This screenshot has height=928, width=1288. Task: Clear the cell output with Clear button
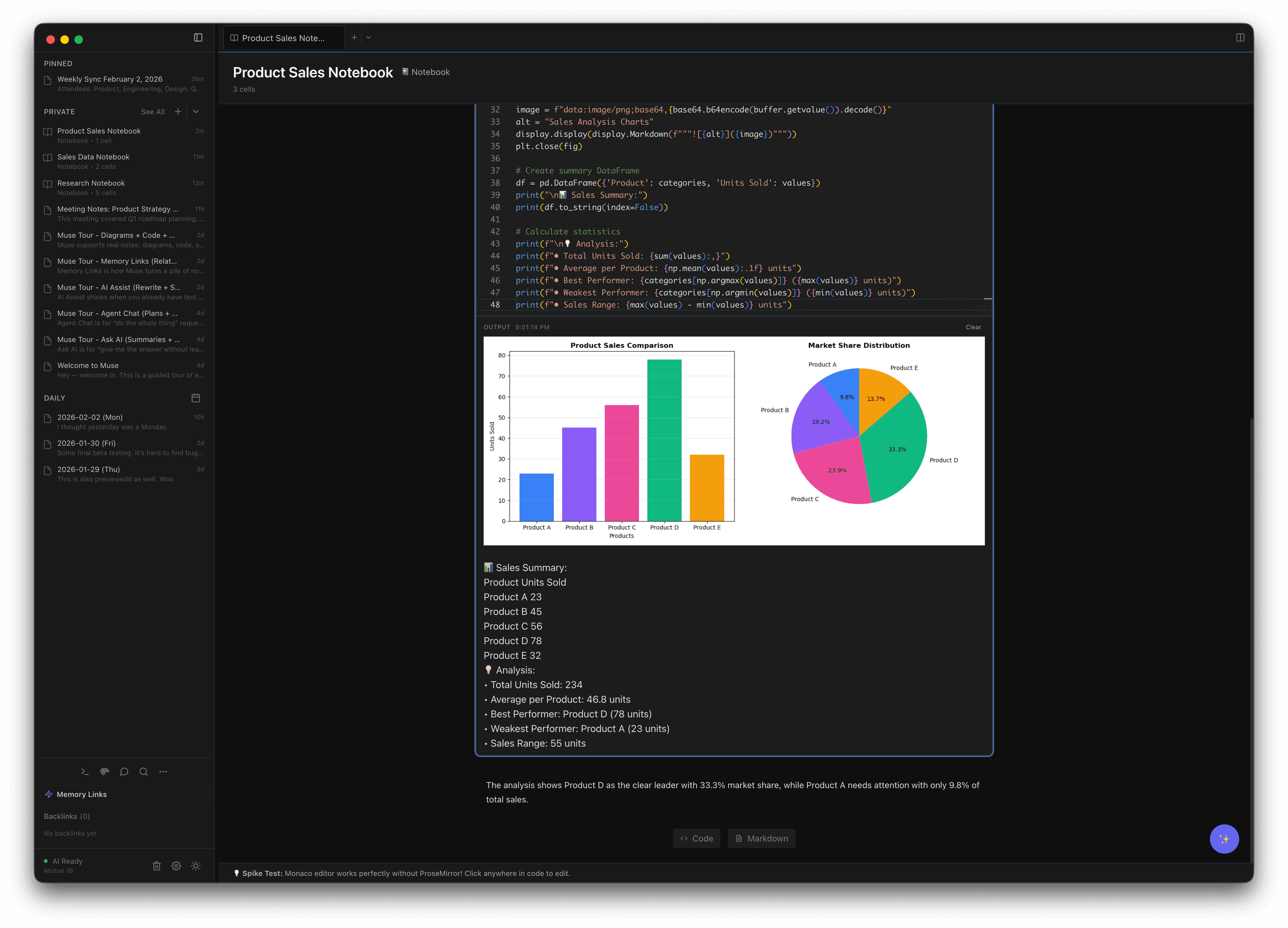pyautogui.click(x=973, y=327)
